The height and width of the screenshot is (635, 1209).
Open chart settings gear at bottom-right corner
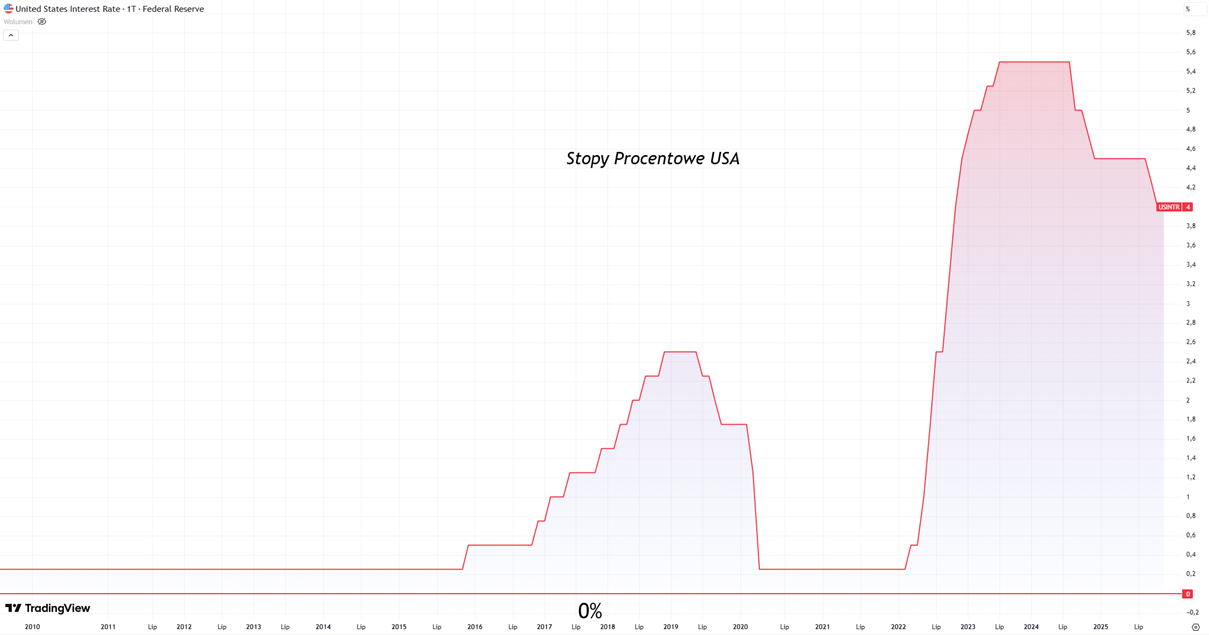(1195, 627)
